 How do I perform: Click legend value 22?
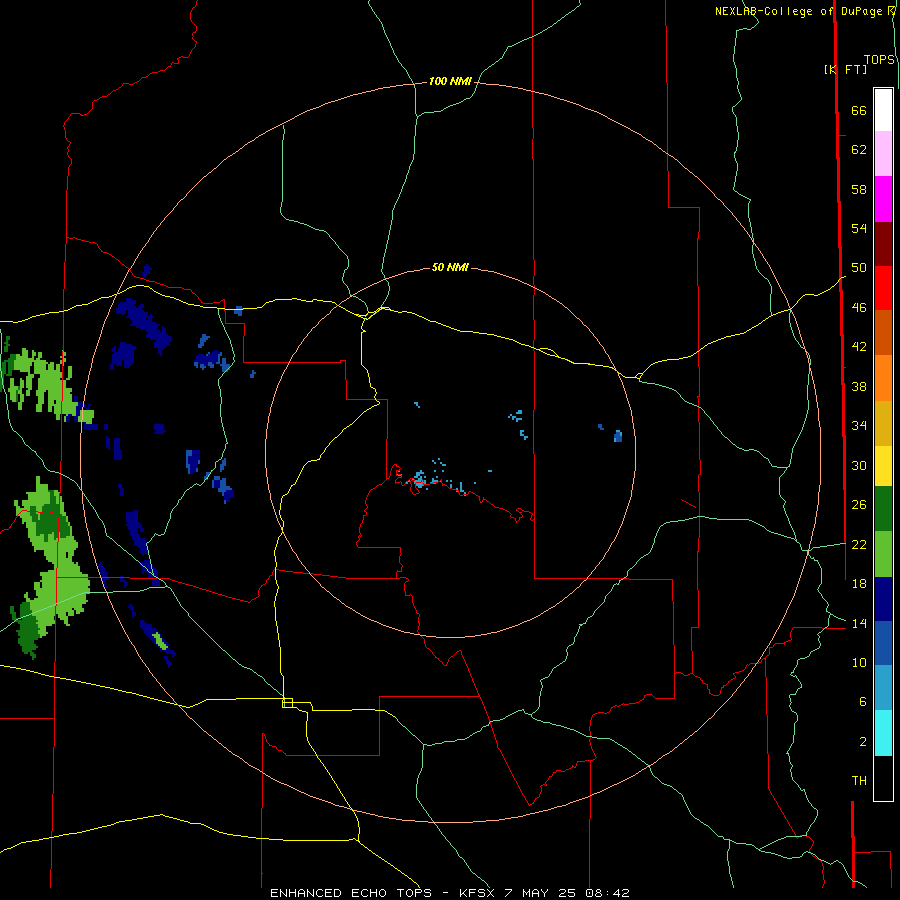(859, 545)
